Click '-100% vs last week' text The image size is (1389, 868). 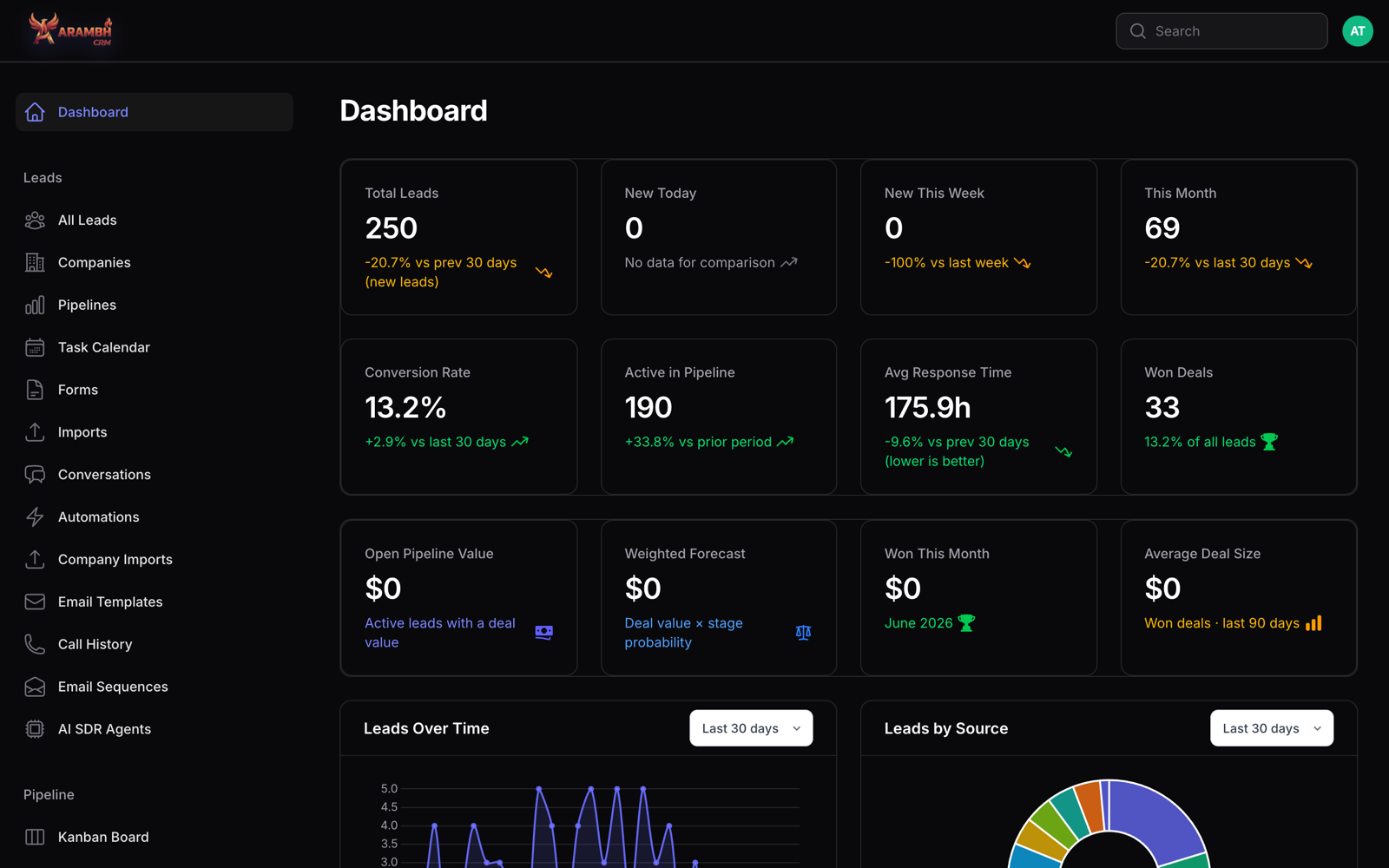(946, 263)
